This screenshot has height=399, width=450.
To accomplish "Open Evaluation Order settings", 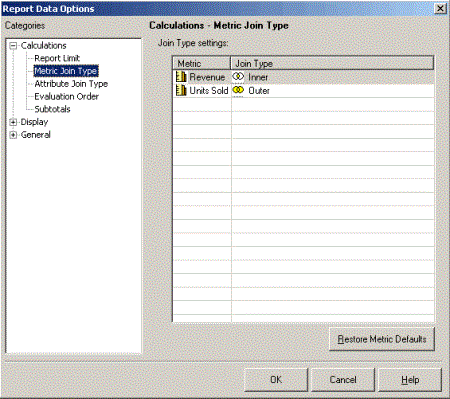I will [x=66, y=96].
